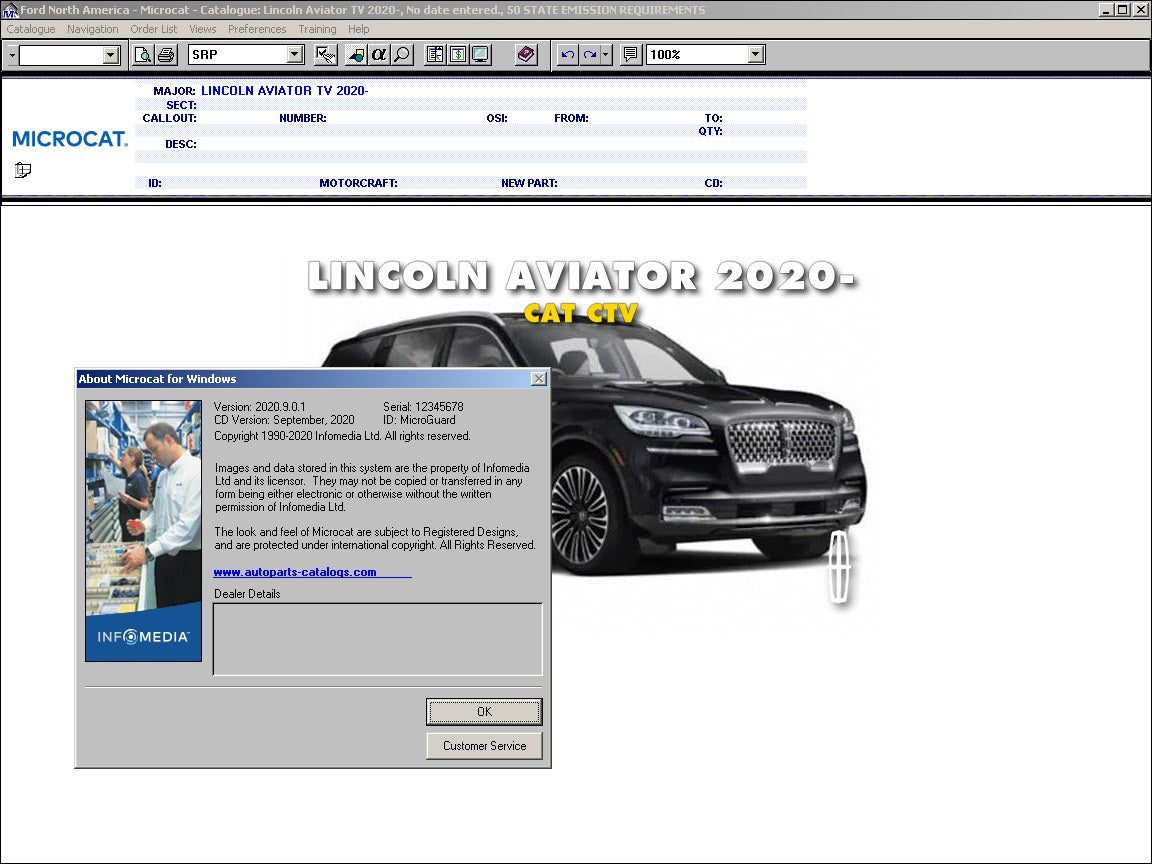
Task: Click the undo arrow on the toolbar
Action: coord(567,54)
